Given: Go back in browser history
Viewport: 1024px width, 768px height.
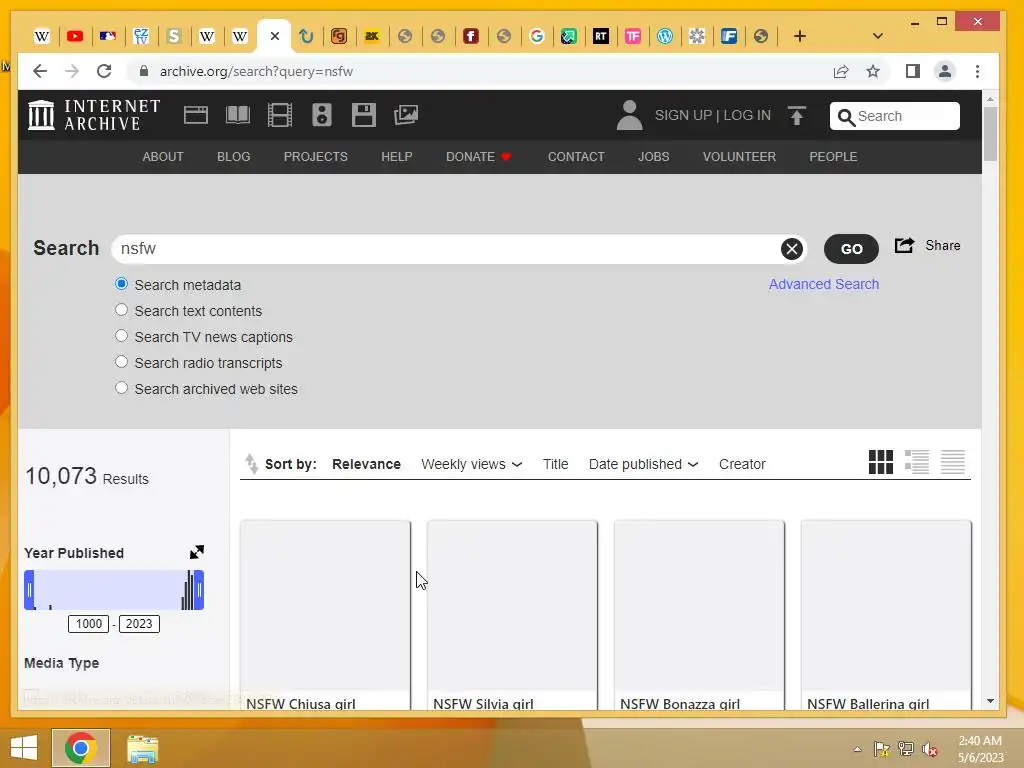Looking at the screenshot, I should 40,71.
